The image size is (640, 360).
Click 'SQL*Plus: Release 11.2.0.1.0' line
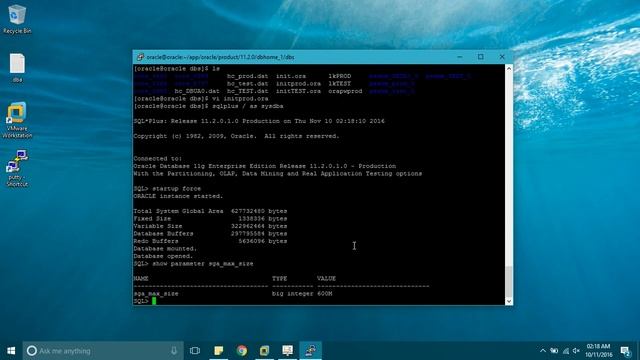click(x=259, y=121)
